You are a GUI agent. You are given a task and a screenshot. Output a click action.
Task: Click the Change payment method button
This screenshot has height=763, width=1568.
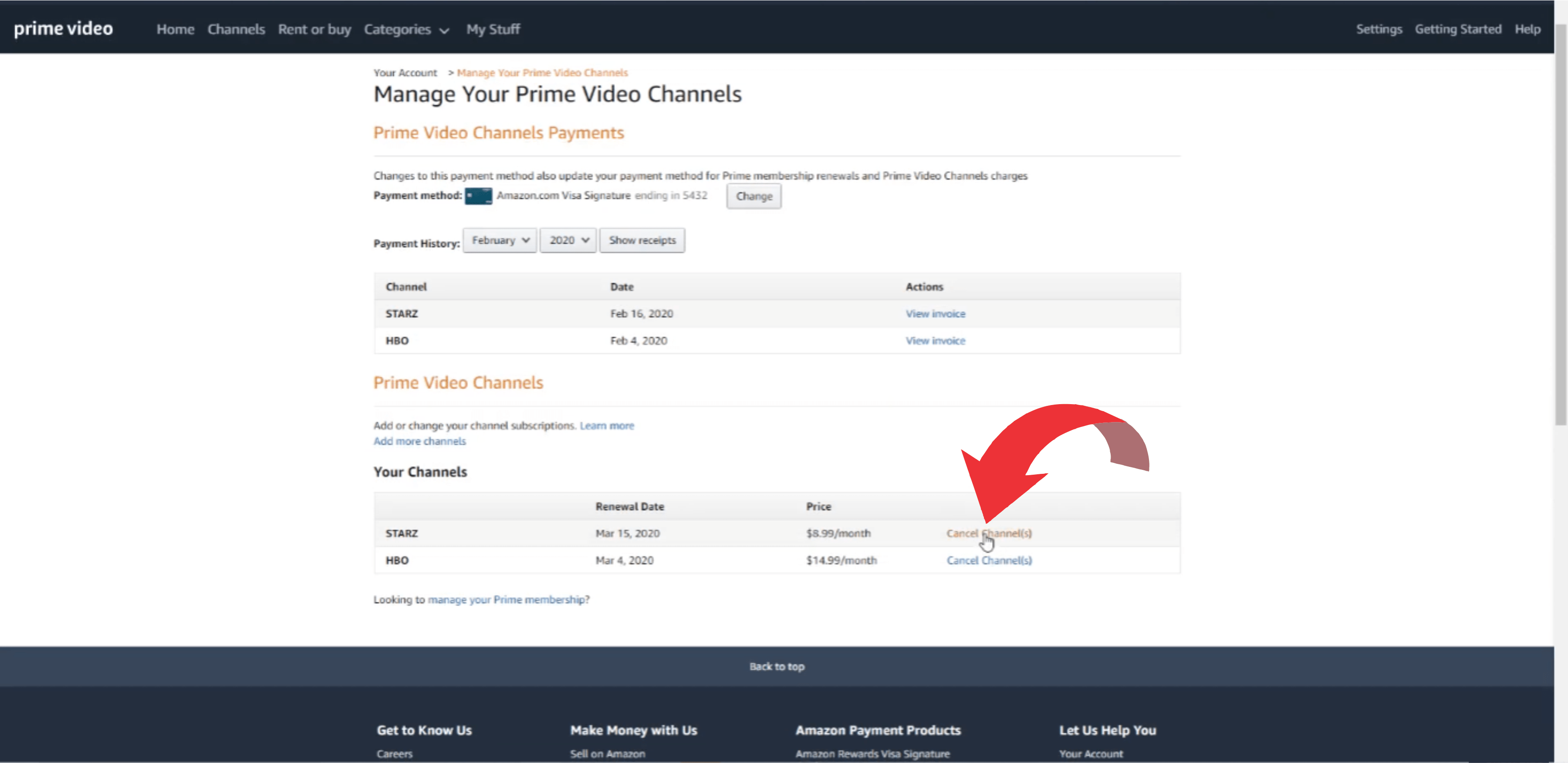coord(754,196)
